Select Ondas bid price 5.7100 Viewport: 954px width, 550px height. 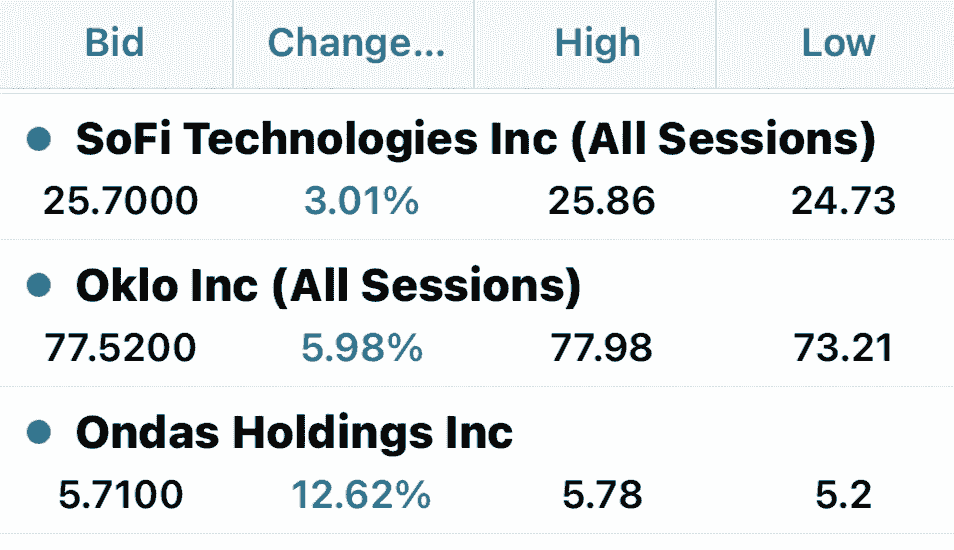[120, 494]
